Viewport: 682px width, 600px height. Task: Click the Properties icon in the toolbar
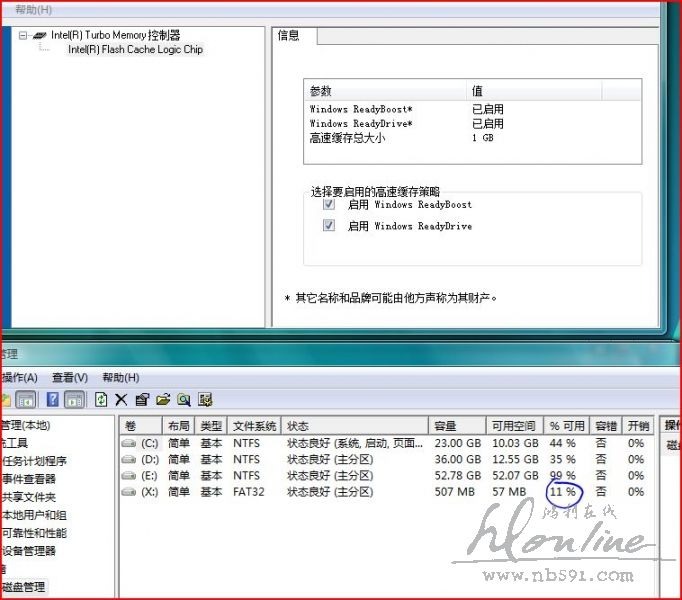tap(142, 400)
